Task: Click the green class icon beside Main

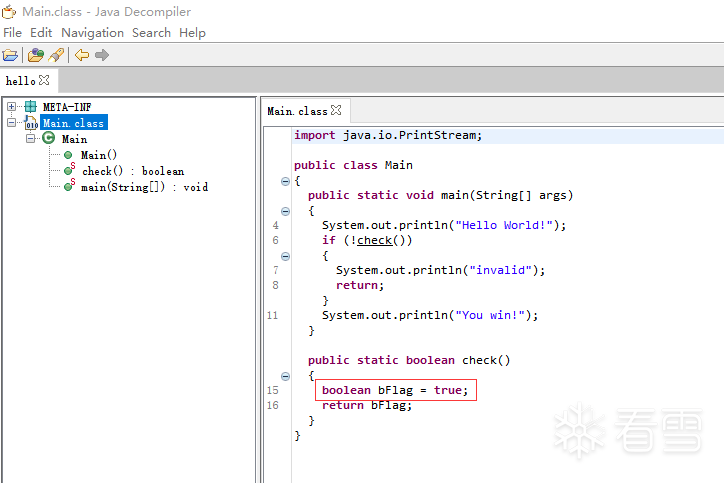Action: [x=48, y=138]
